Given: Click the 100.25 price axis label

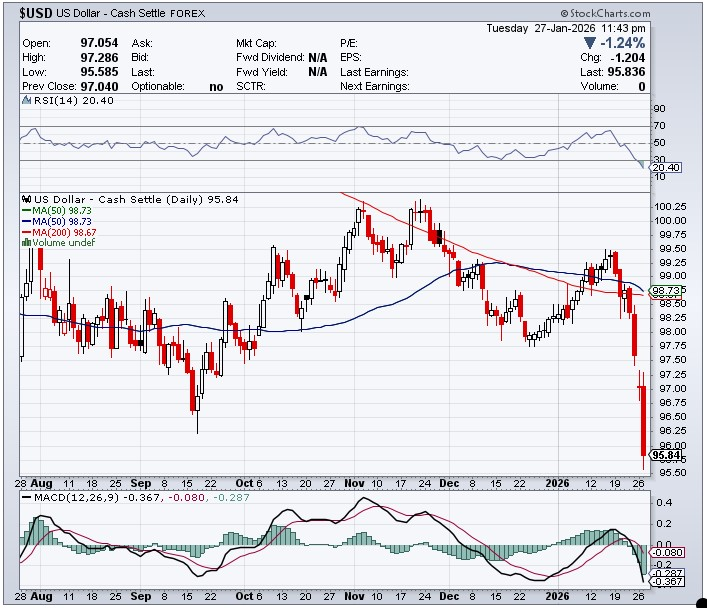Looking at the screenshot, I should (x=670, y=207).
